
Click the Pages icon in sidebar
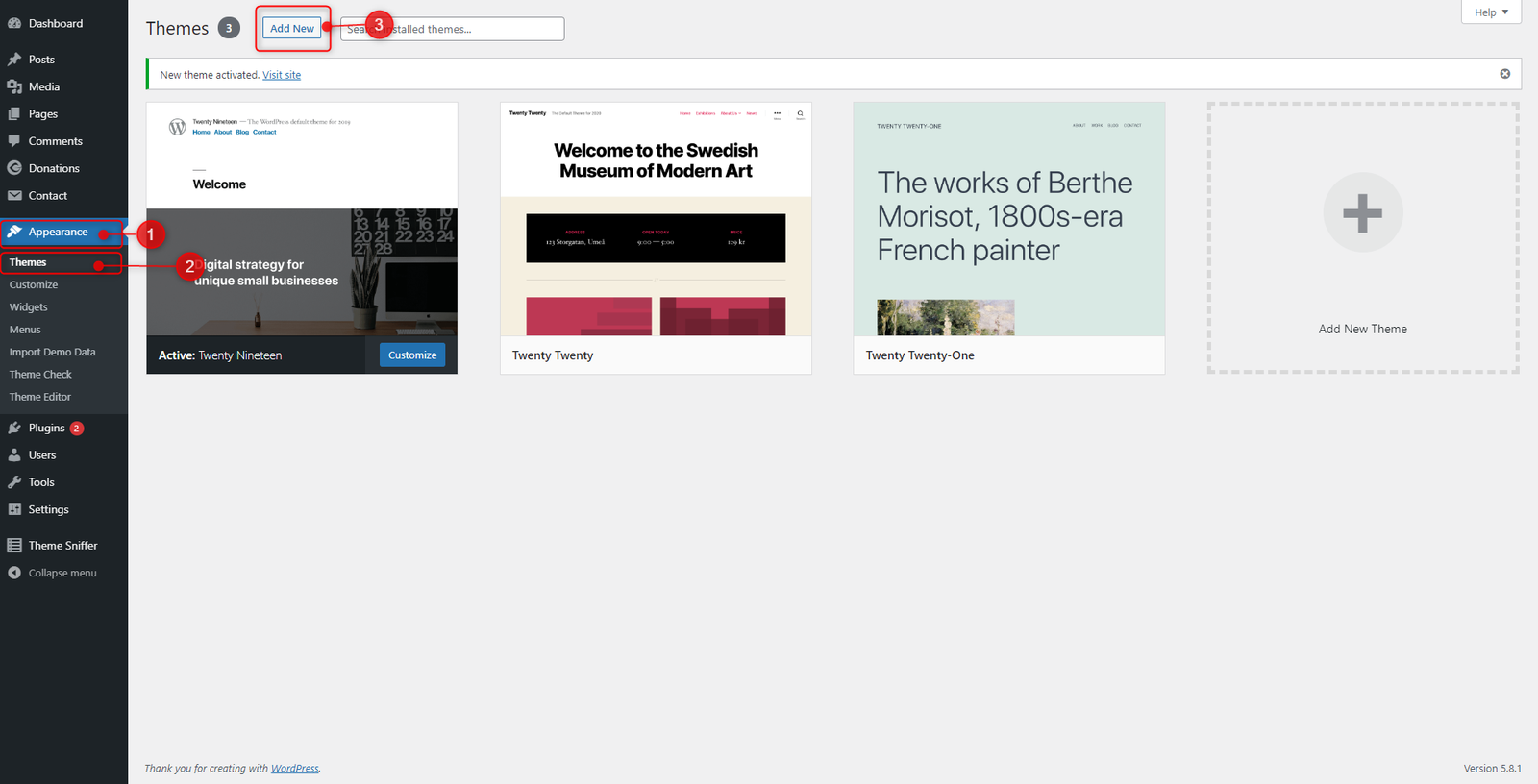point(14,113)
